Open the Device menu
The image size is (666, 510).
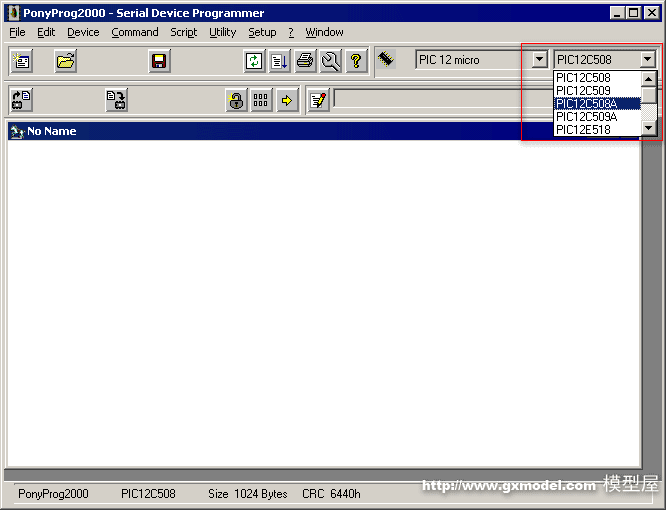pyautogui.click(x=83, y=32)
